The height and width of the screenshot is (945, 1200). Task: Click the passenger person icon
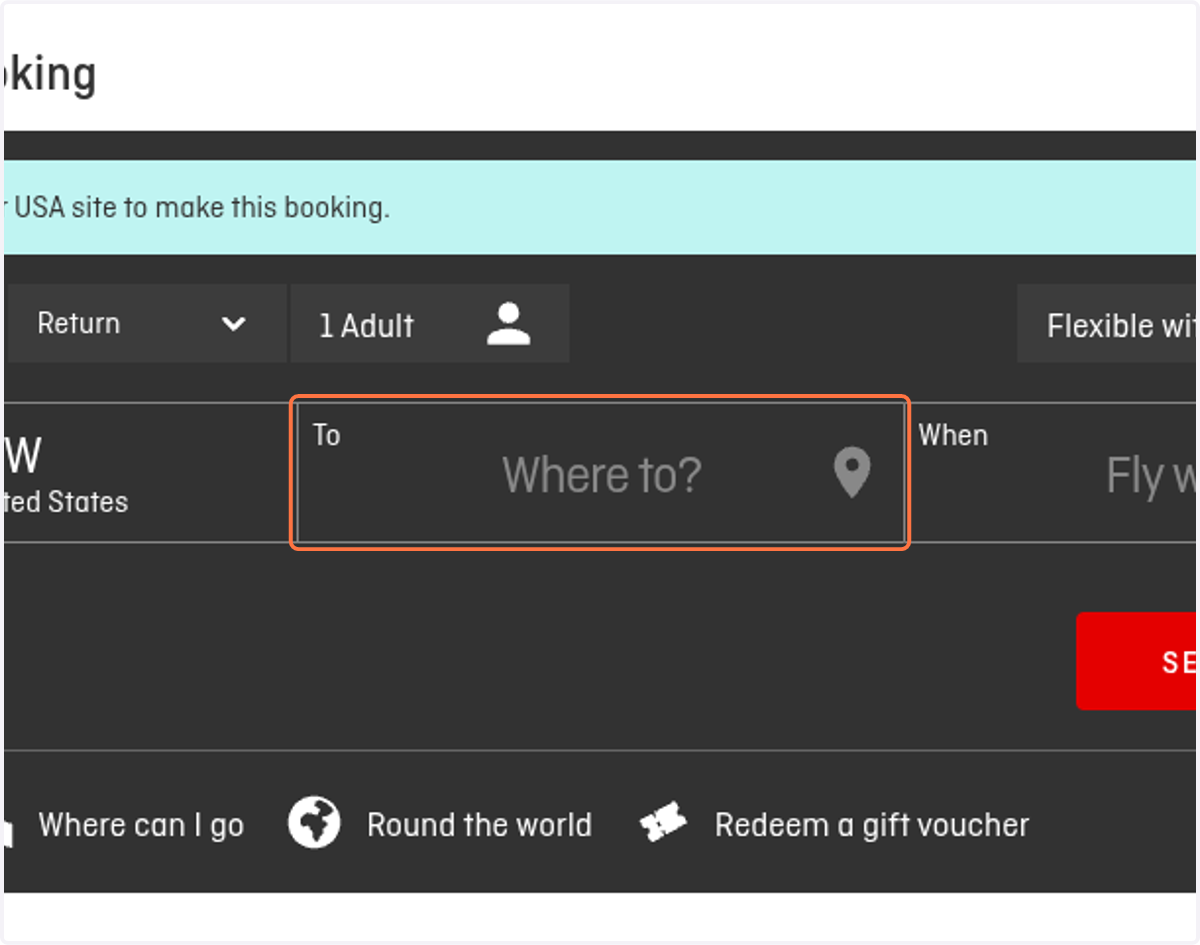point(508,325)
